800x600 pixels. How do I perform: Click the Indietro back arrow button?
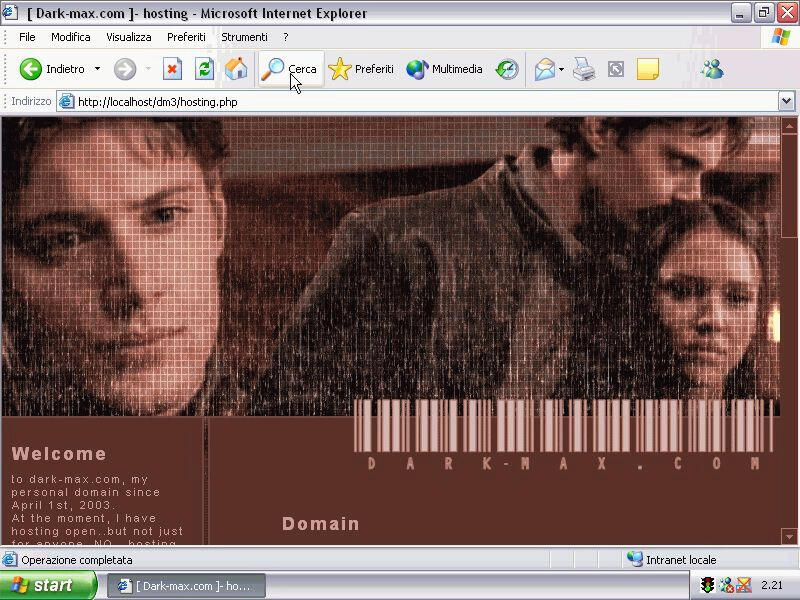(31, 69)
